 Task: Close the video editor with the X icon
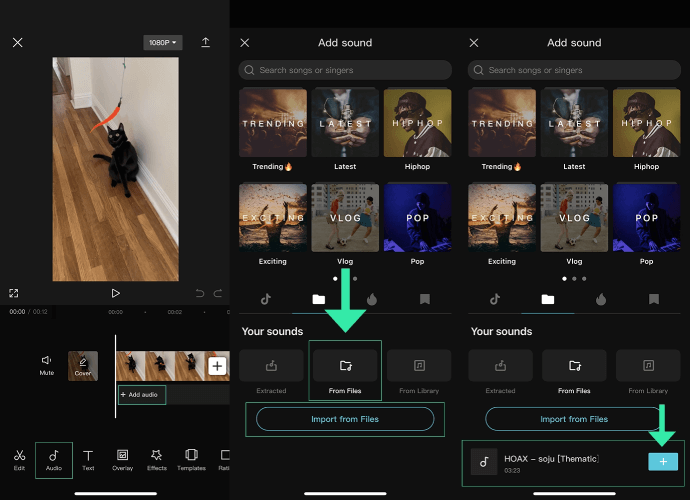(x=18, y=42)
